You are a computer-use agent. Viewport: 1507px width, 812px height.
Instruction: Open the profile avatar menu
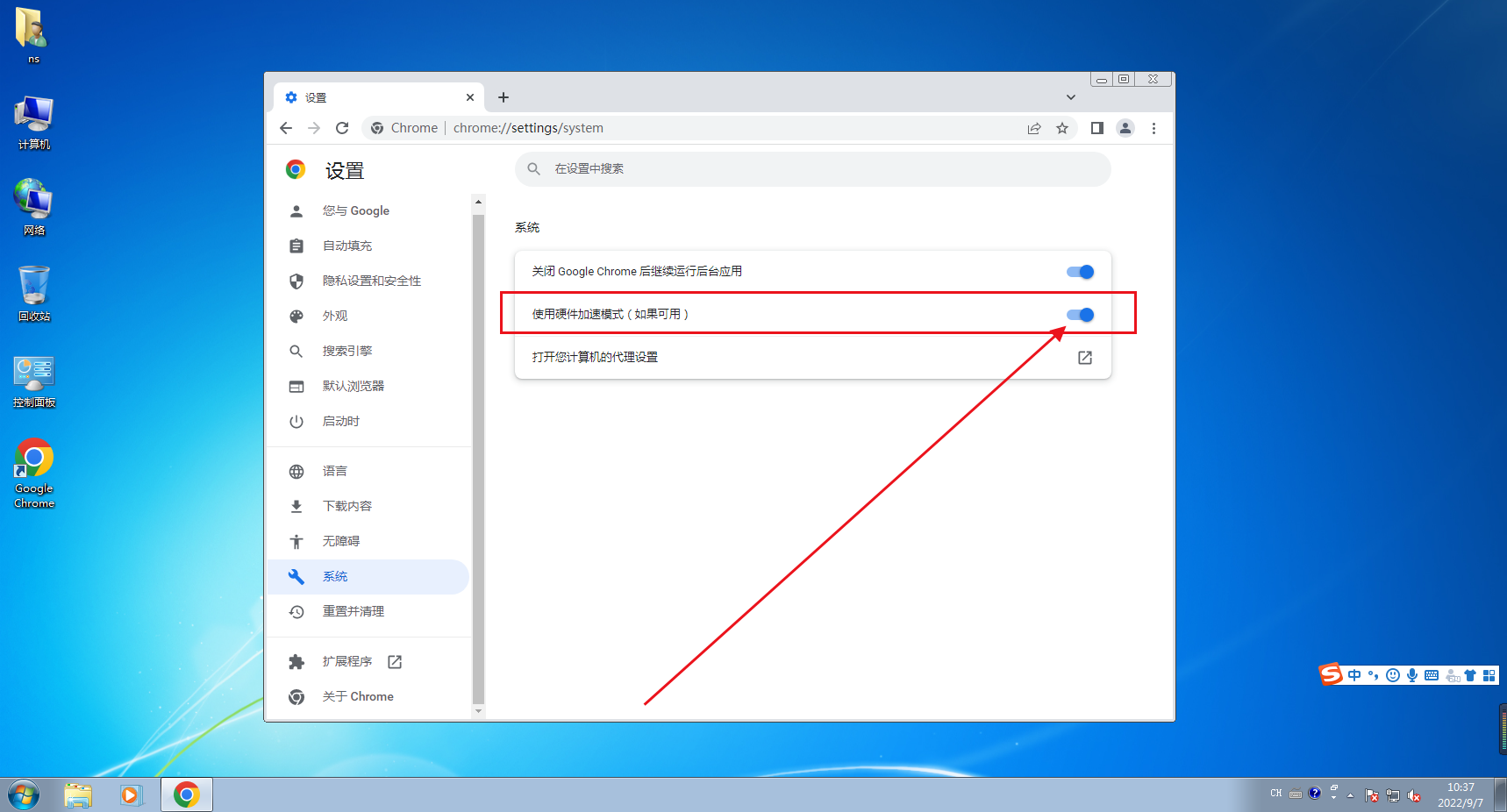tap(1125, 128)
